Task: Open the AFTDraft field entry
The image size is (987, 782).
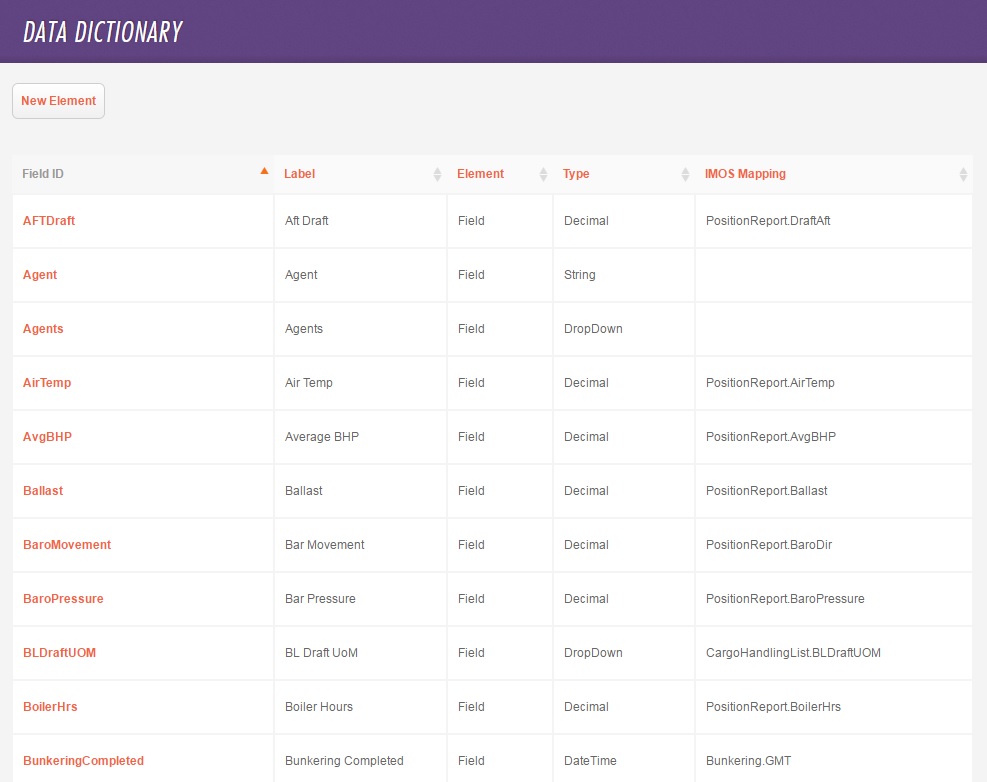Action: pos(48,220)
